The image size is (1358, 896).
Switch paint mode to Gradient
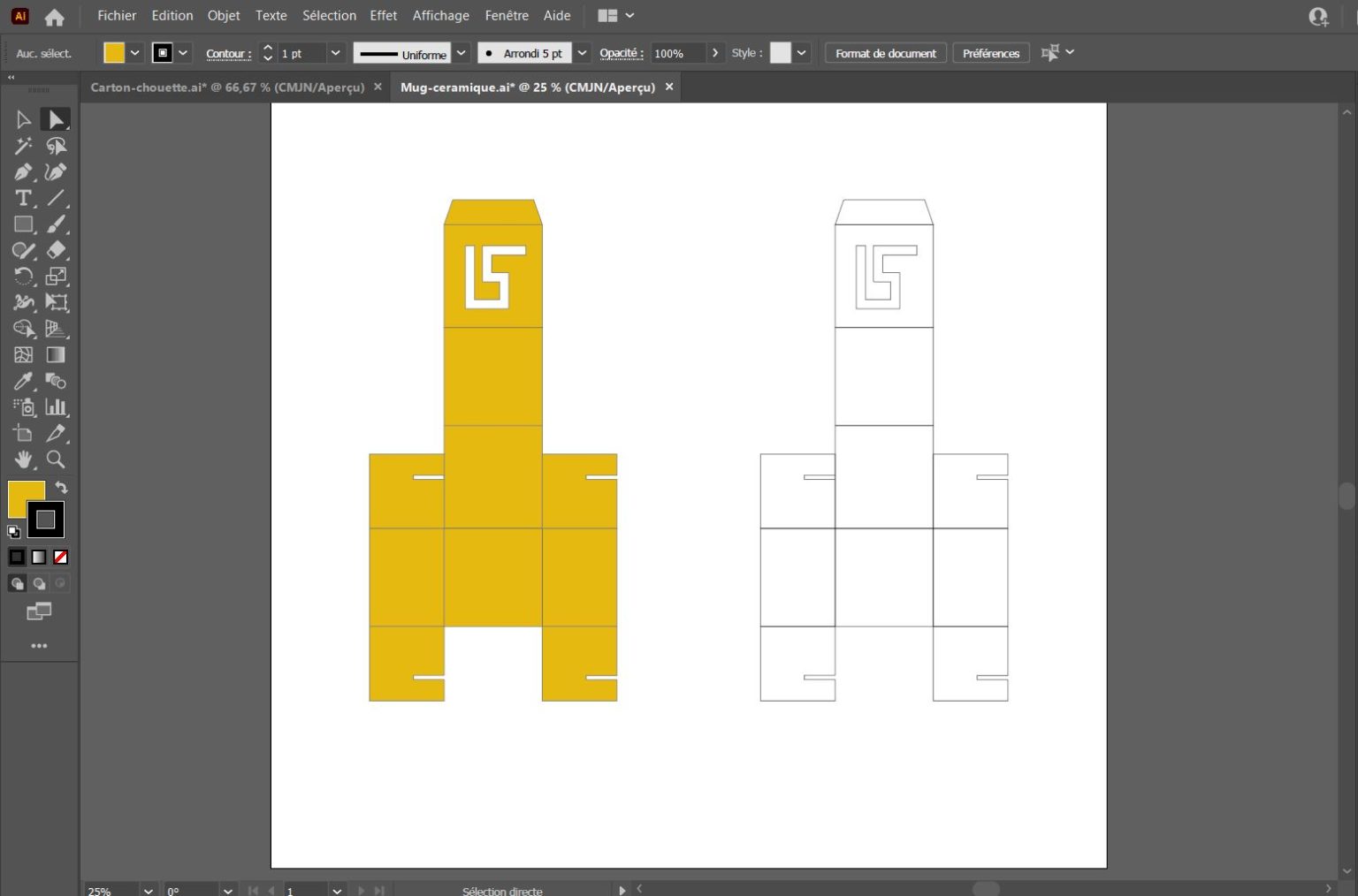pyautogui.click(x=39, y=557)
